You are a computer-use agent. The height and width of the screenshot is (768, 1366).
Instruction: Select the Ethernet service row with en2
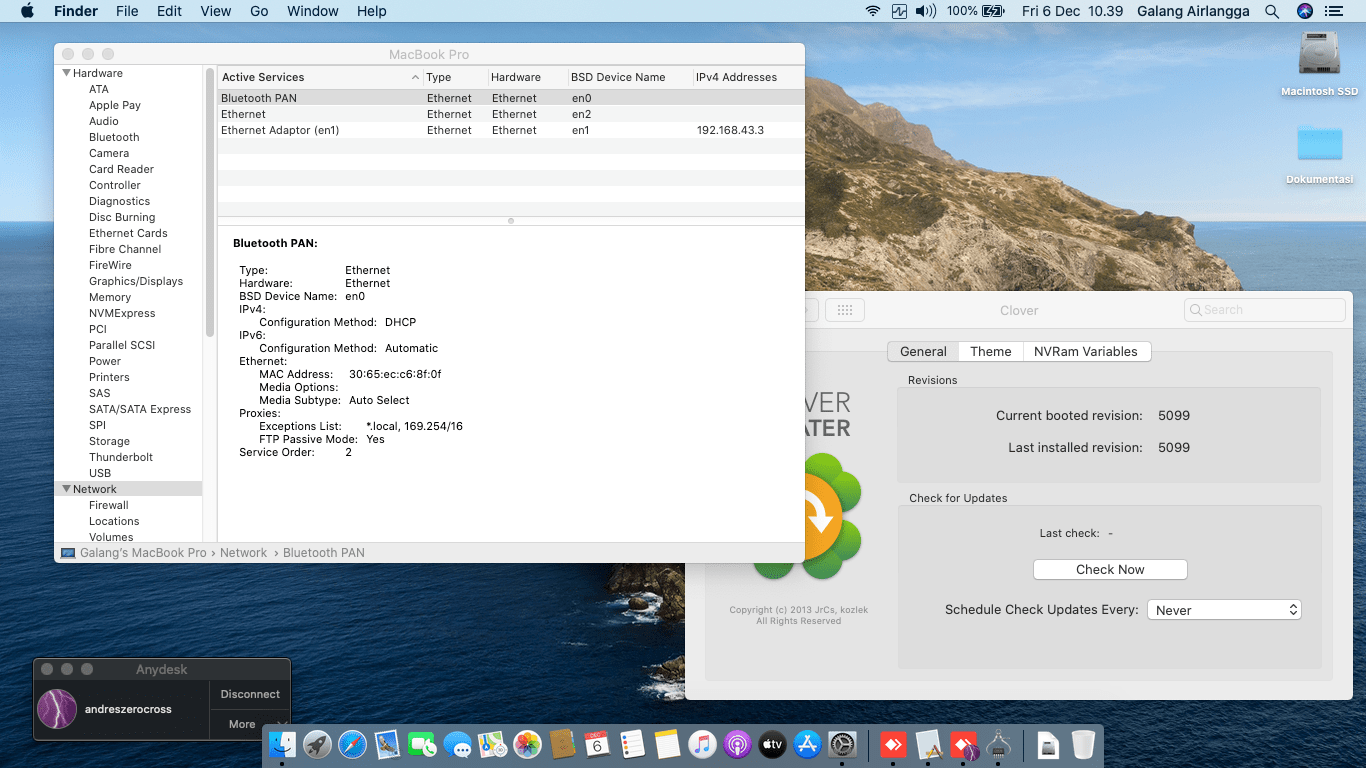[511, 114]
